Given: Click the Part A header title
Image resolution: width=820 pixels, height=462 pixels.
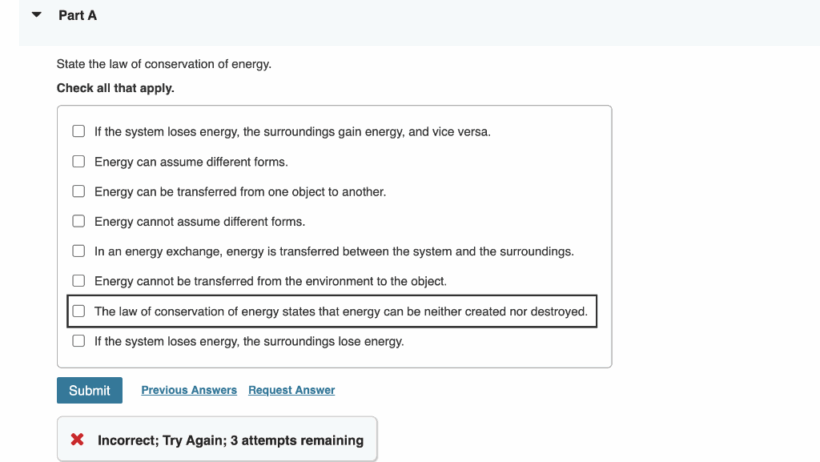Looking at the screenshot, I should [x=77, y=15].
